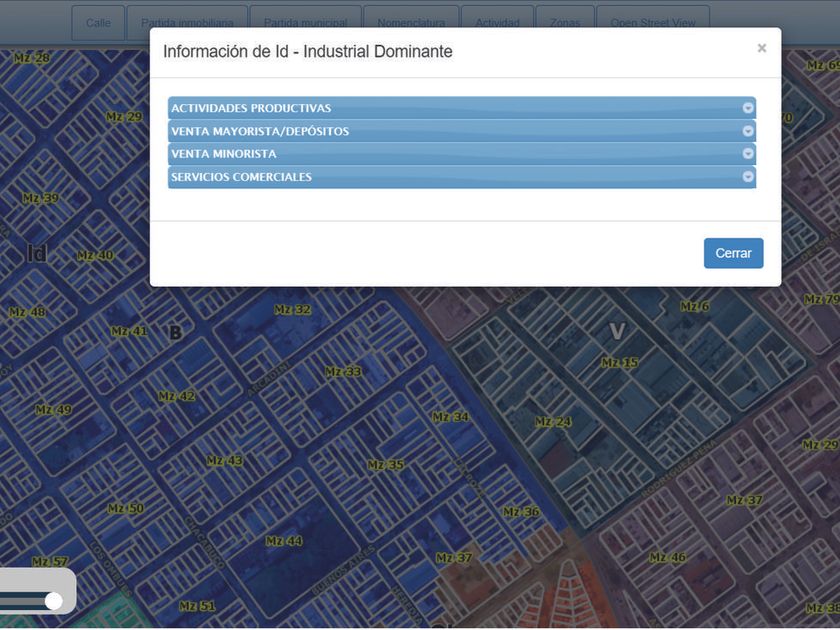Click the Id zone label on map
This screenshot has height=630, width=840.
point(37,254)
